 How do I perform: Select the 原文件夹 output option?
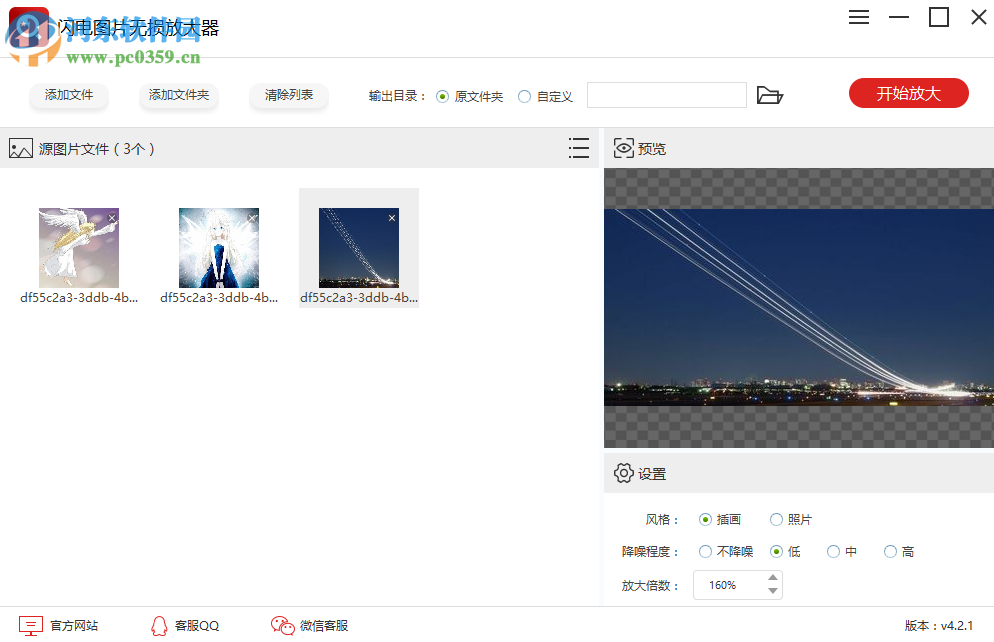coord(441,95)
